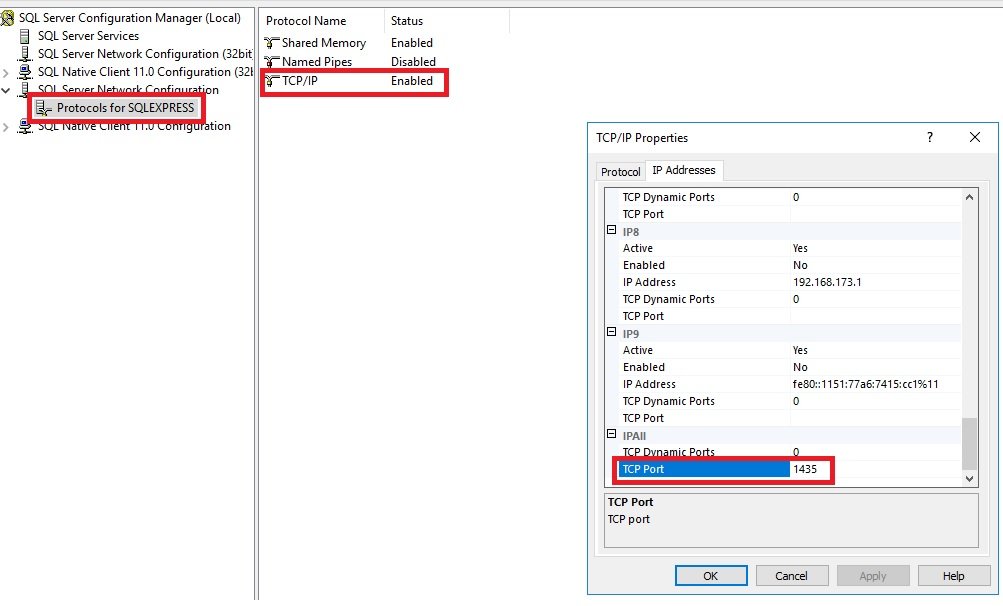
Task: Click the Cancel button
Action: click(791, 576)
